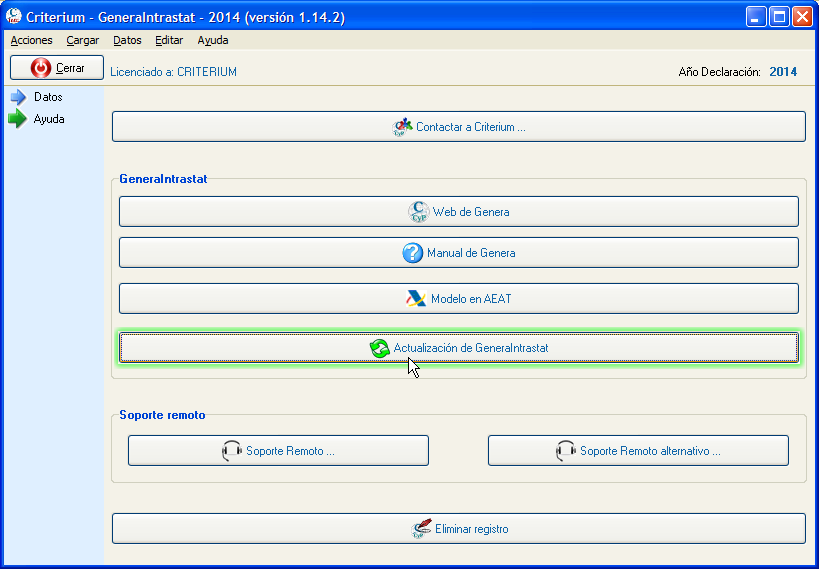Open Web de Genera

tap(459, 212)
